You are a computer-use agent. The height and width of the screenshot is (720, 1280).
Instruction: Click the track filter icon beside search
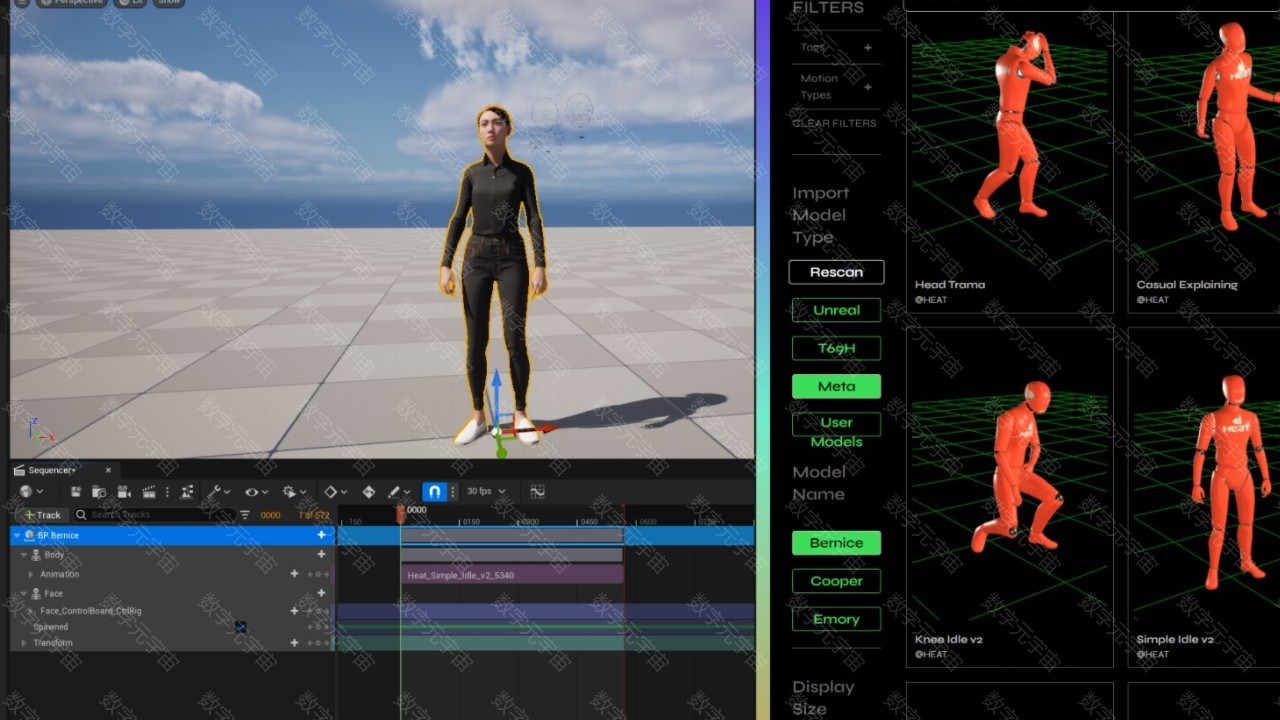coord(245,515)
